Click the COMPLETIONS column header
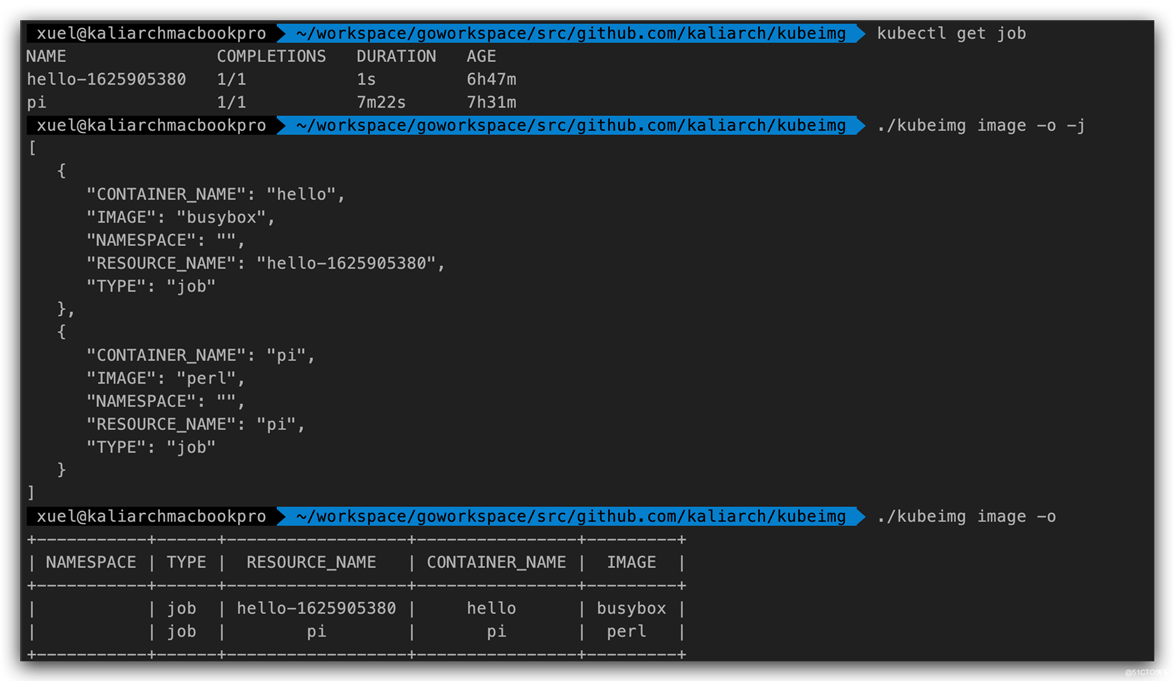Screen dimensions: 1174x681 pos(271,56)
